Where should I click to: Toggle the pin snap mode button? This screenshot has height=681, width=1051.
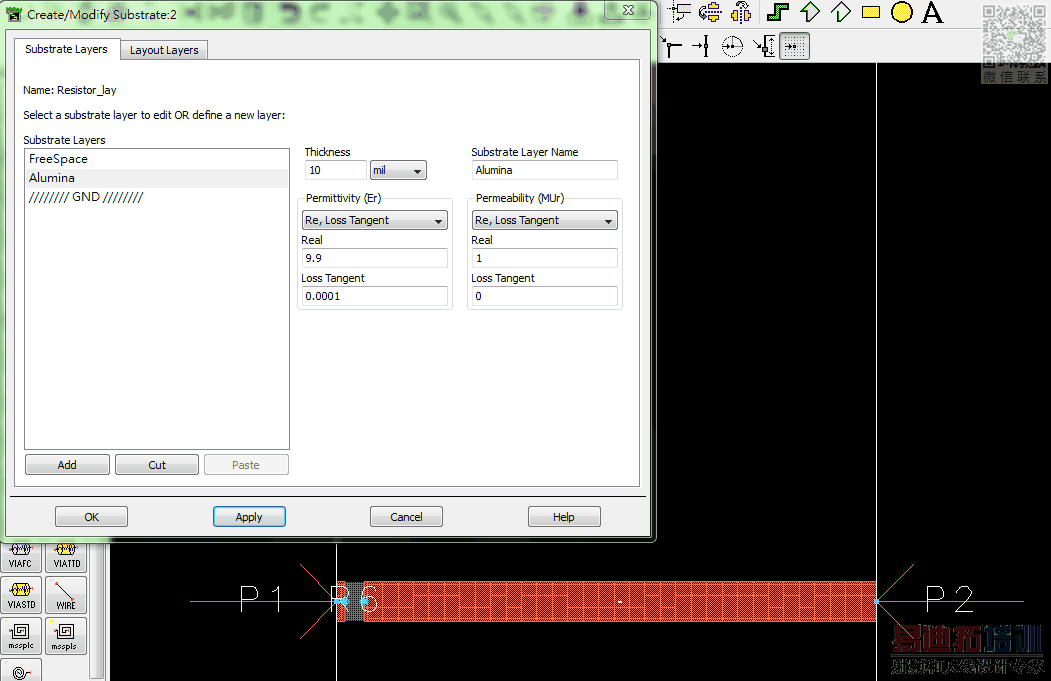[x=701, y=46]
